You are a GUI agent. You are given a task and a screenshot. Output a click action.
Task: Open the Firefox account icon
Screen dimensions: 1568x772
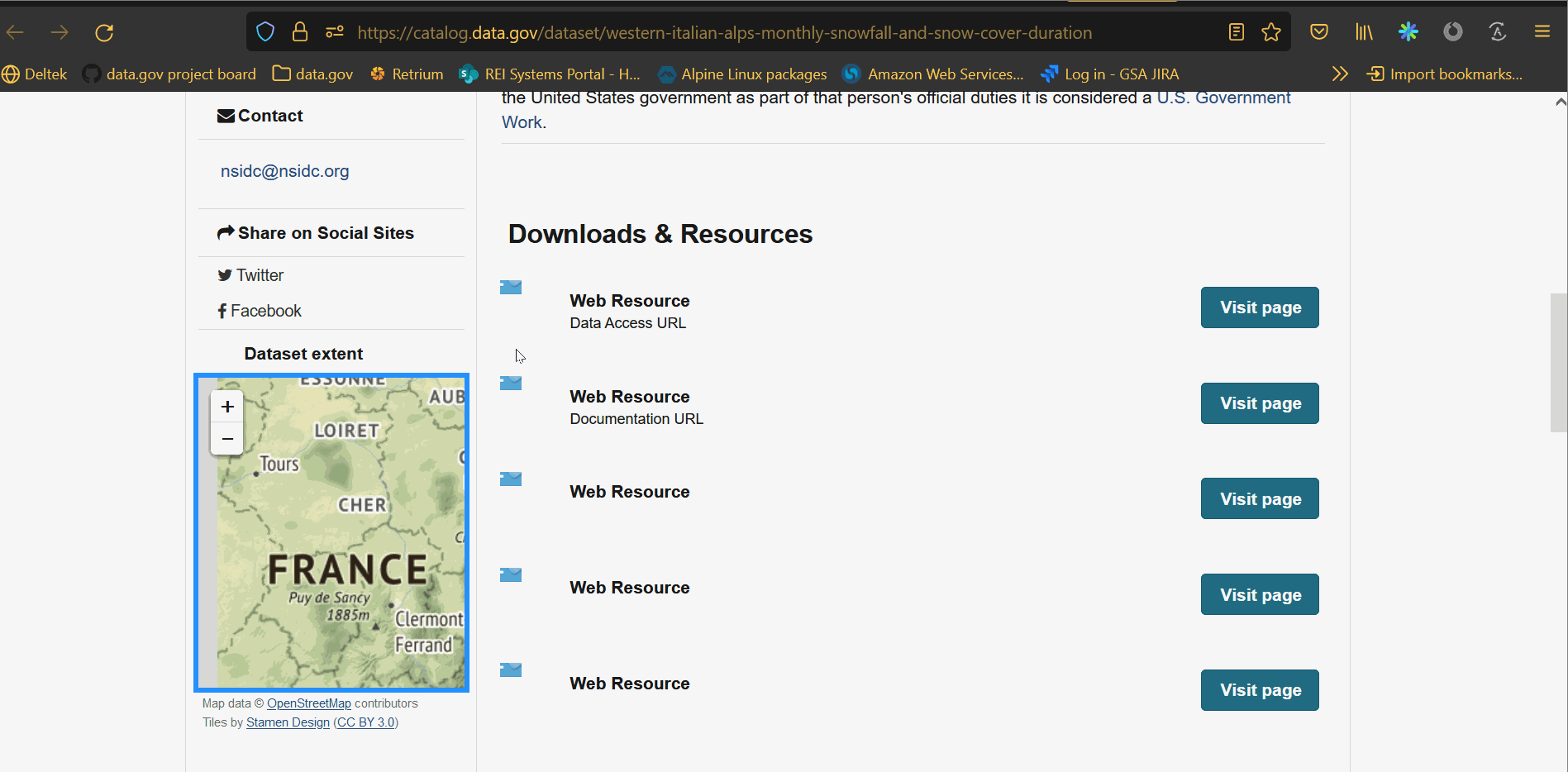click(1498, 32)
